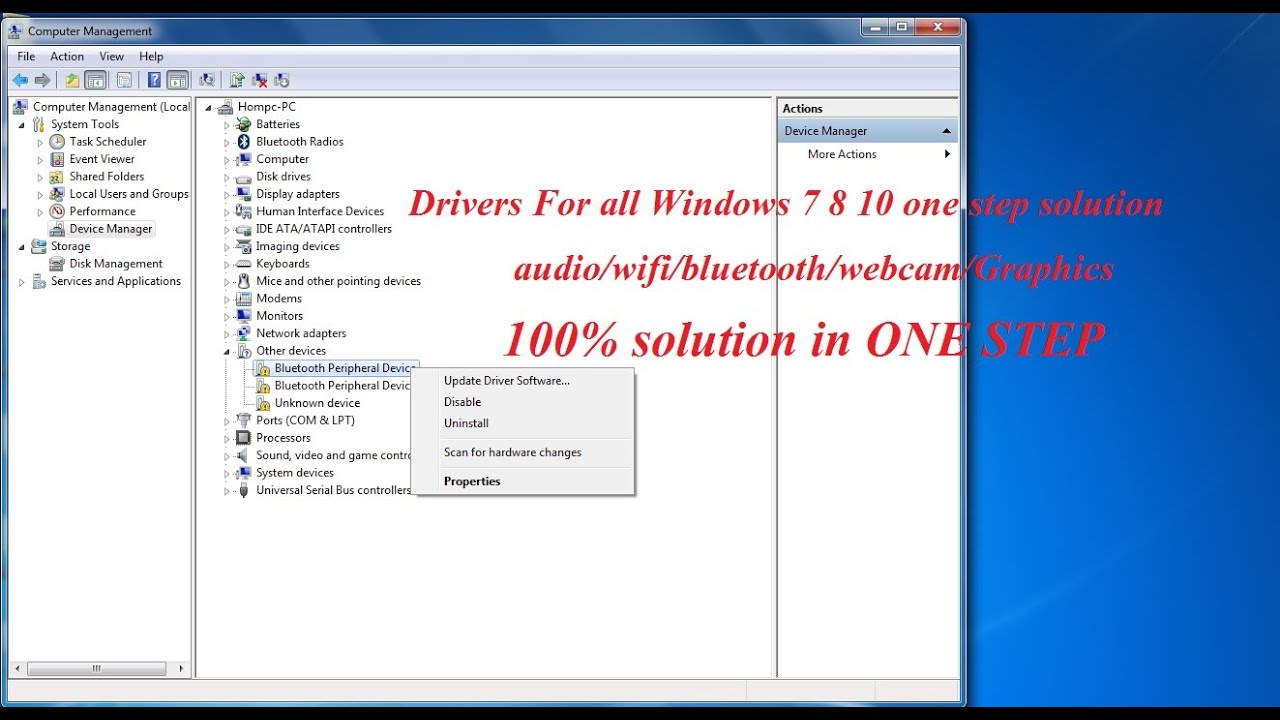Image resolution: width=1280 pixels, height=720 pixels.
Task: Select the Modems row
Action: [279, 298]
